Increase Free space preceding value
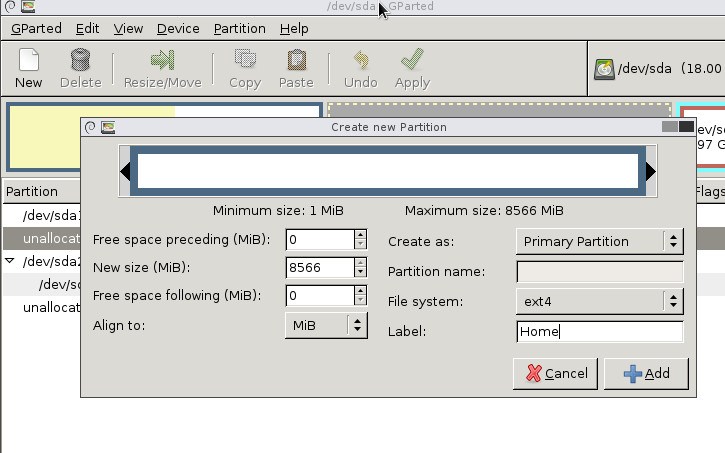The height and width of the screenshot is (453, 725). [360, 234]
